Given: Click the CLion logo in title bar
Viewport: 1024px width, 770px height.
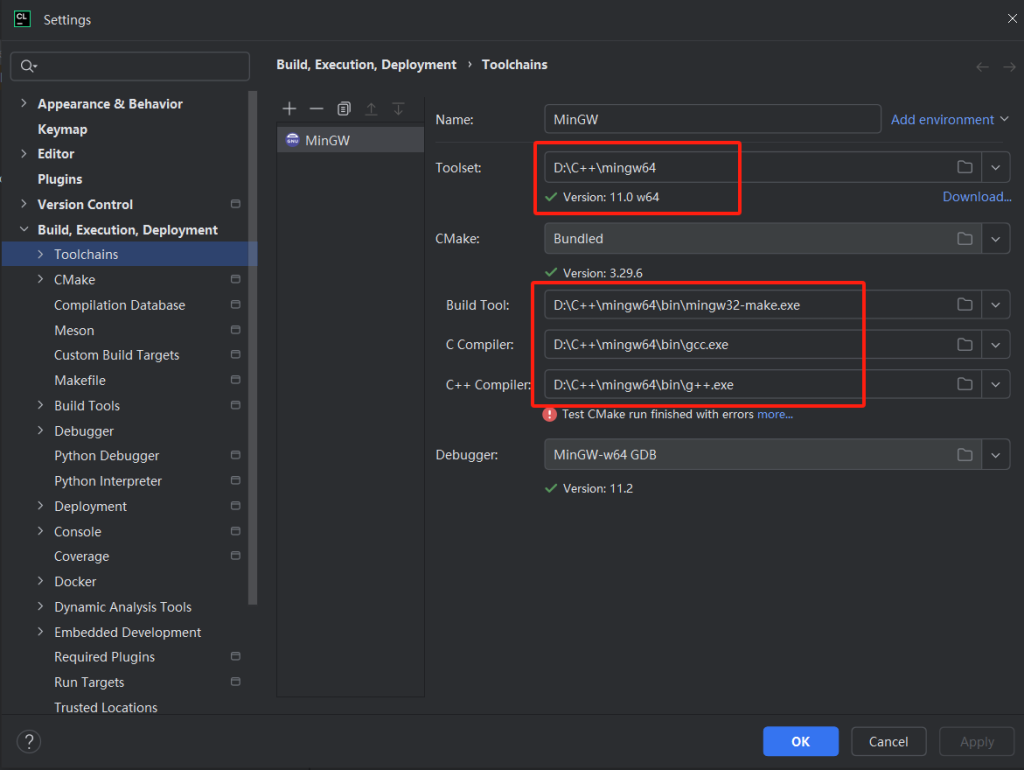Looking at the screenshot, I should 22,19.
